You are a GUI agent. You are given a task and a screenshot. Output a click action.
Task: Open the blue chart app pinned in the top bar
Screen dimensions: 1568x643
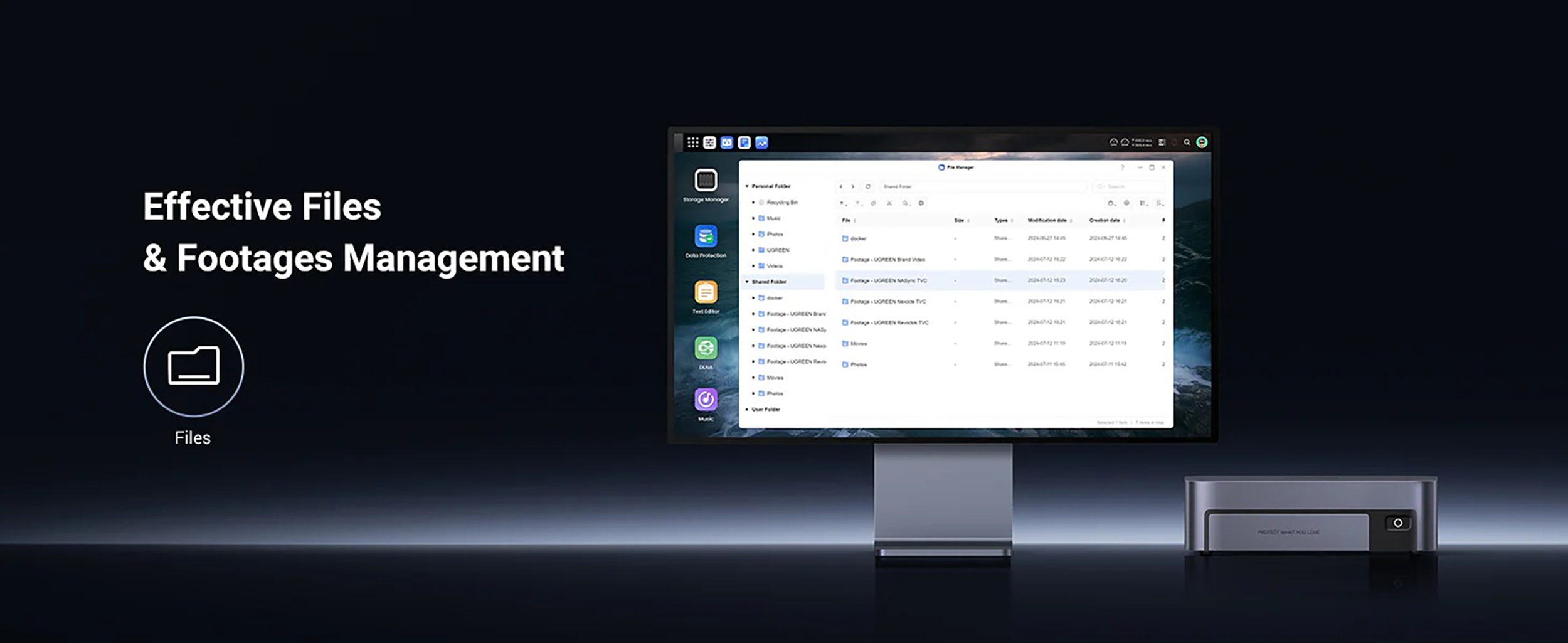(x=761, y=142)
